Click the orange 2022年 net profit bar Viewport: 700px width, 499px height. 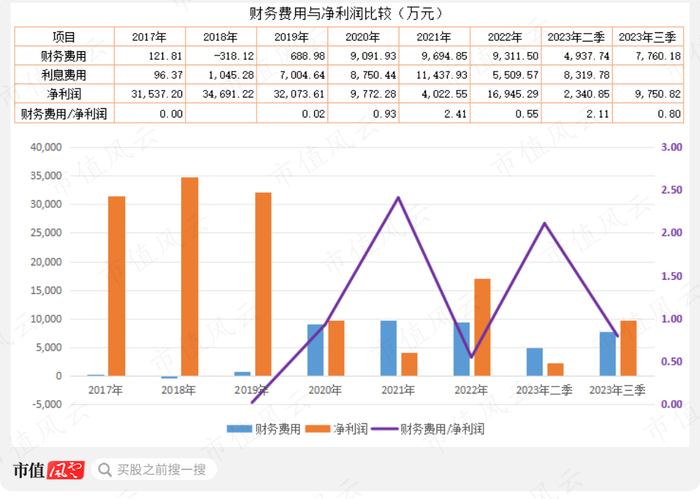point(482,327)
